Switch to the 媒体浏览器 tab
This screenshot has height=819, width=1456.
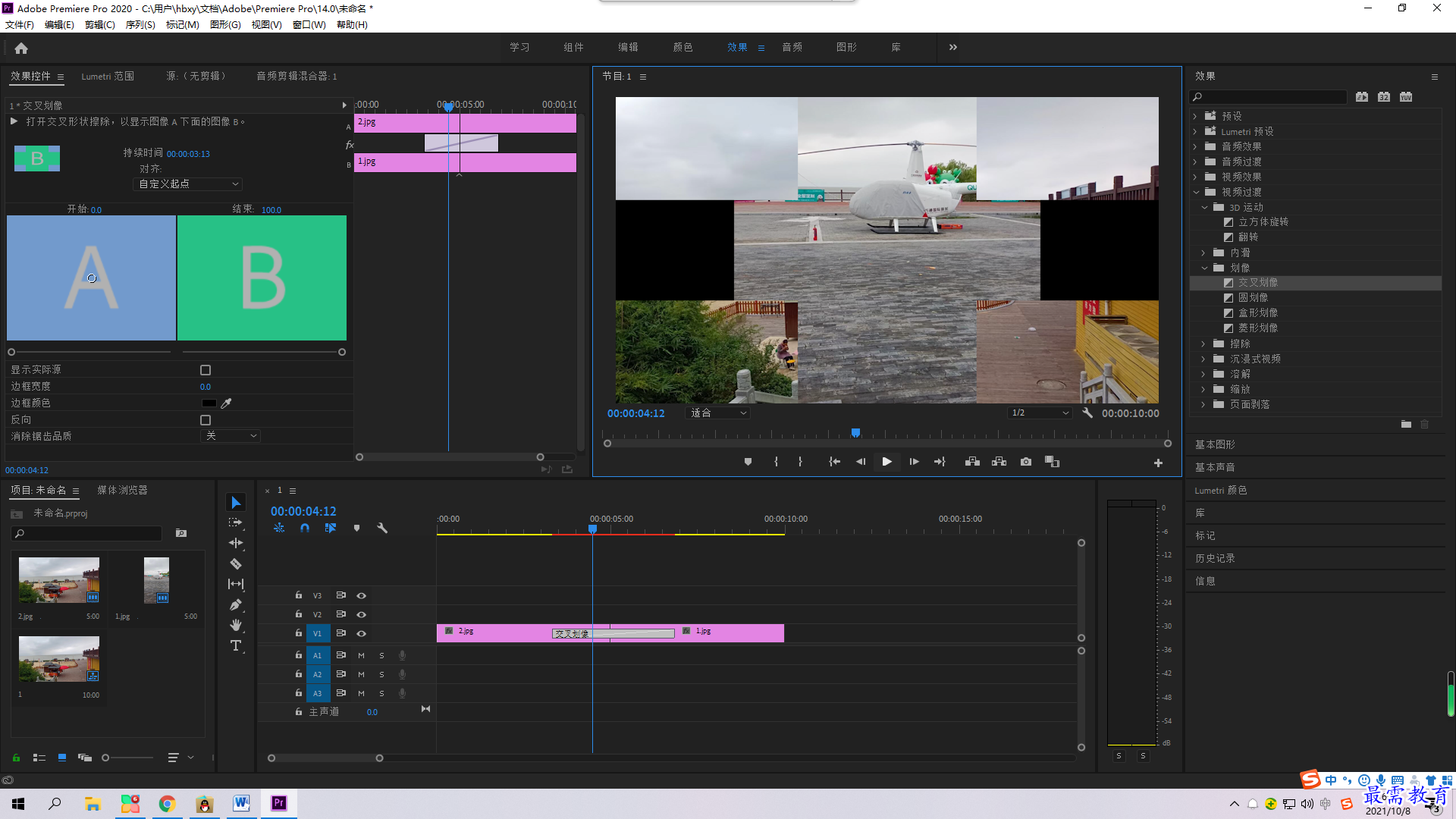122,491
